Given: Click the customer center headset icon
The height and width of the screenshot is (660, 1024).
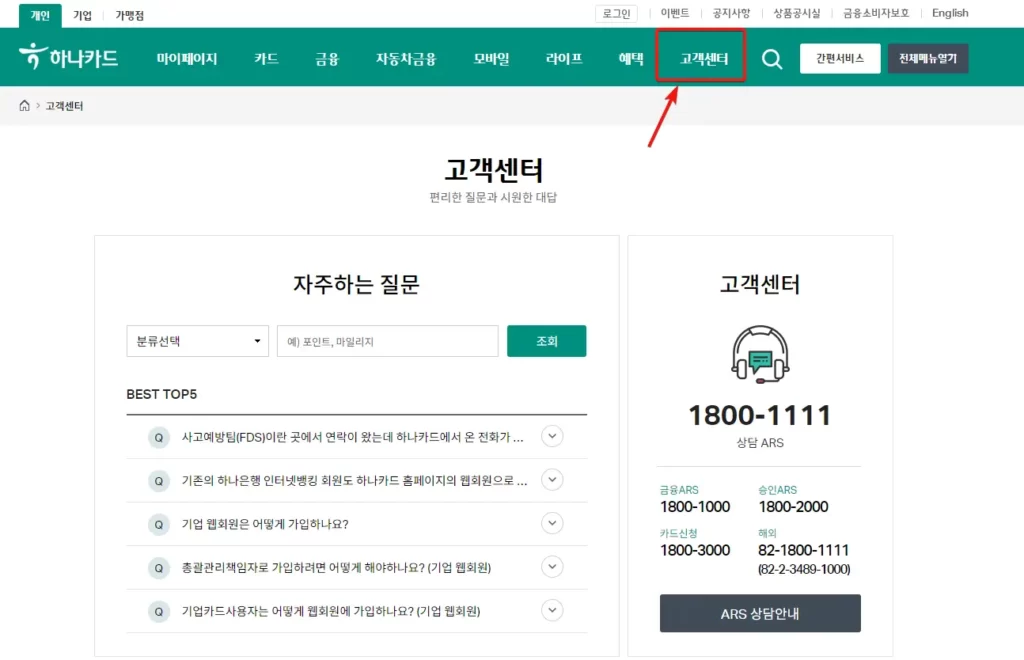Looking at the screenshot, I should pyautogui.click(x=760, y=354).
